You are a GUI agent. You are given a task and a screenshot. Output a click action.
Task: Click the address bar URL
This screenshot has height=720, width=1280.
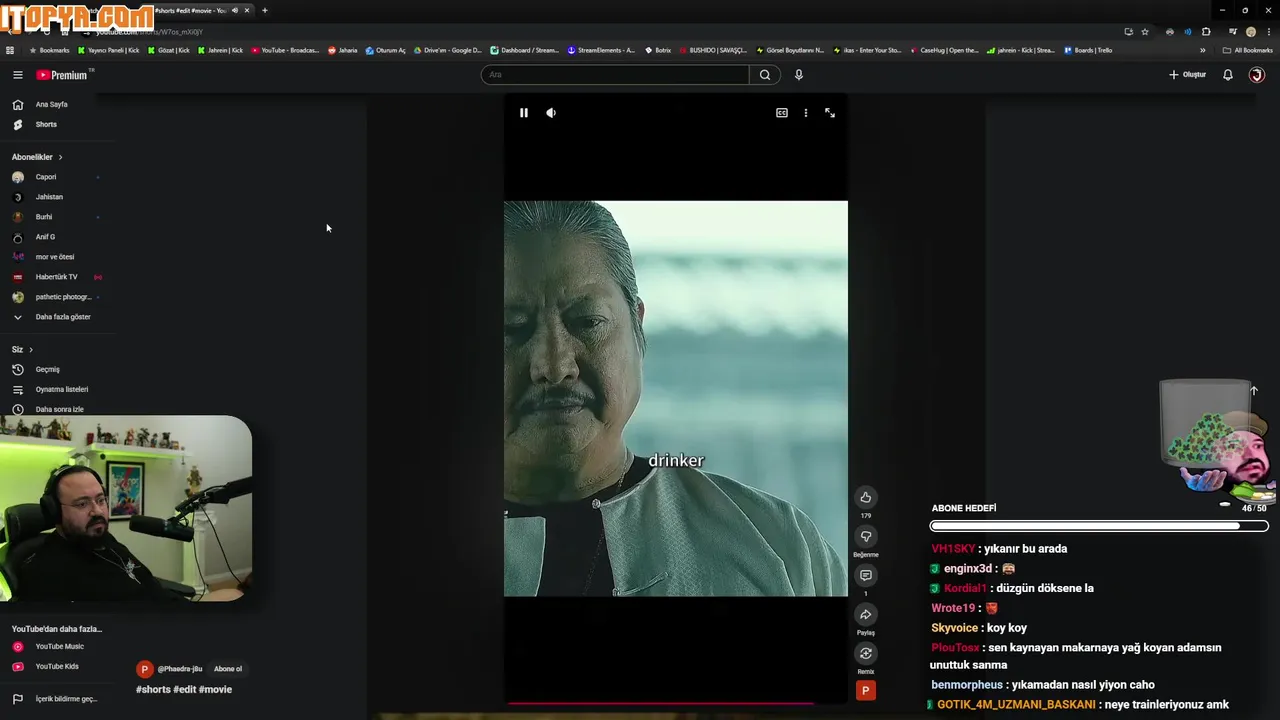pyautogui.click(x=149, y=32)
